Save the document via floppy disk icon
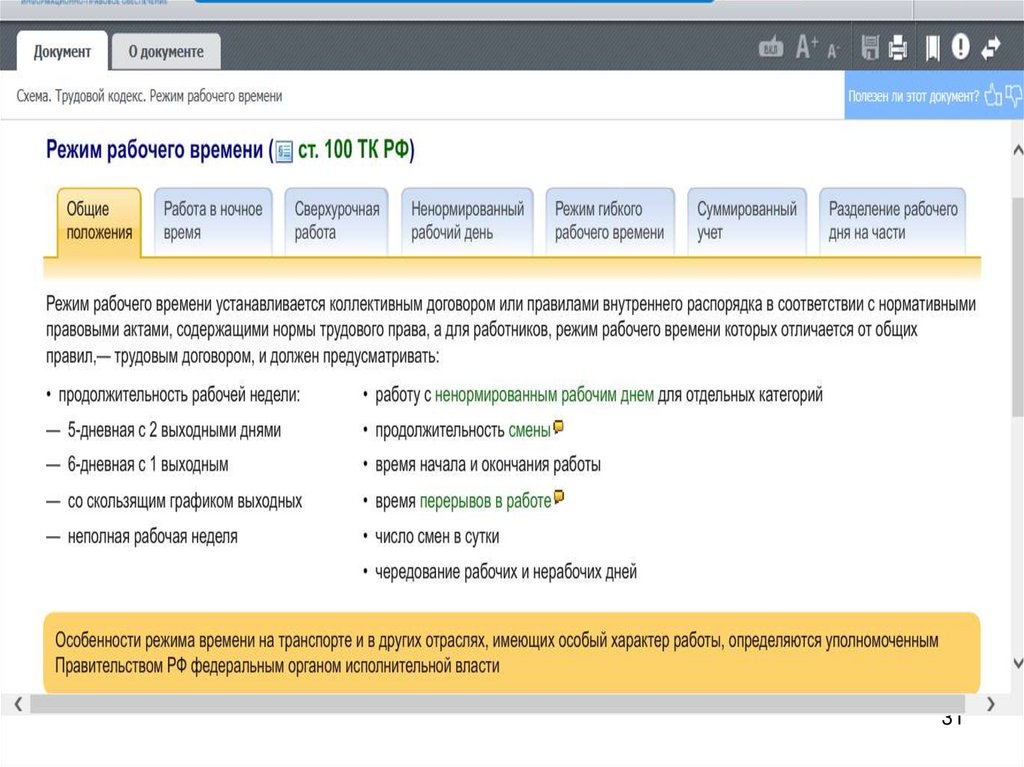1024x767 pixels. pos(869,48)
